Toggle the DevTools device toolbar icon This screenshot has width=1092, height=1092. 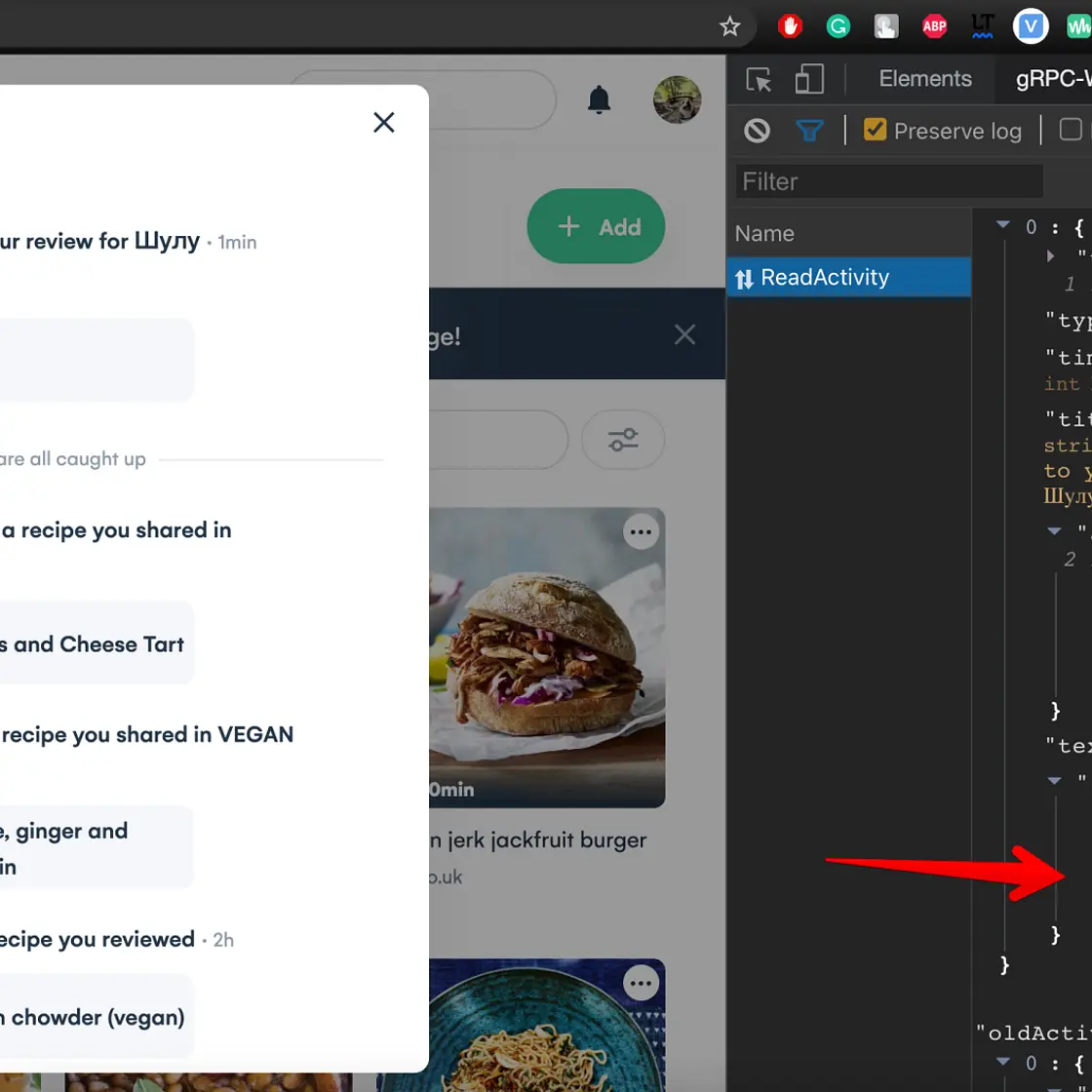tap(809, 79)
